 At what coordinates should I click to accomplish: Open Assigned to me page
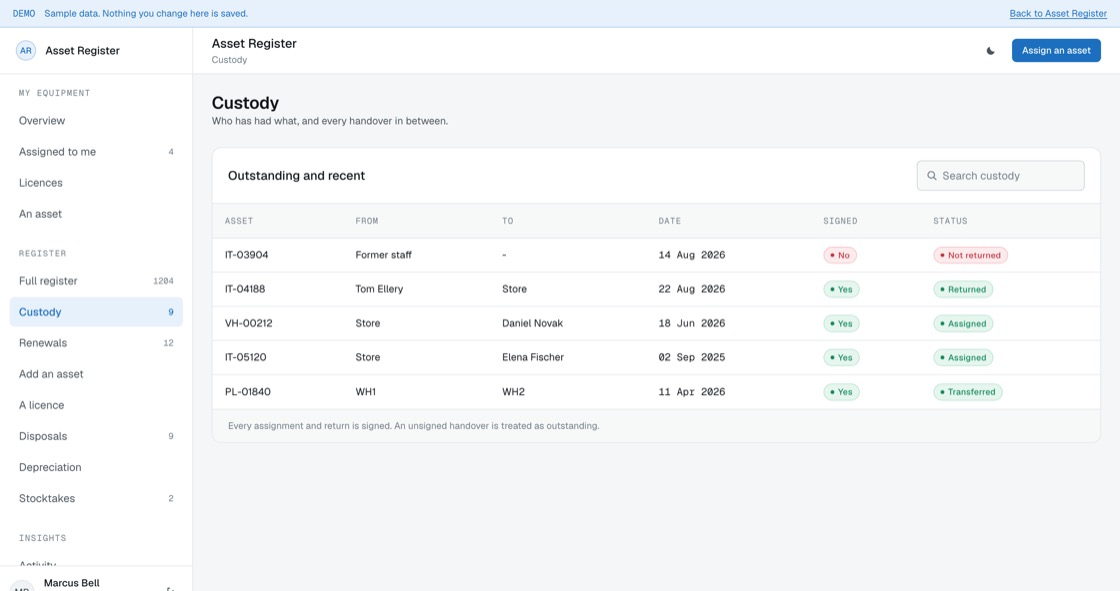point(96,152)
